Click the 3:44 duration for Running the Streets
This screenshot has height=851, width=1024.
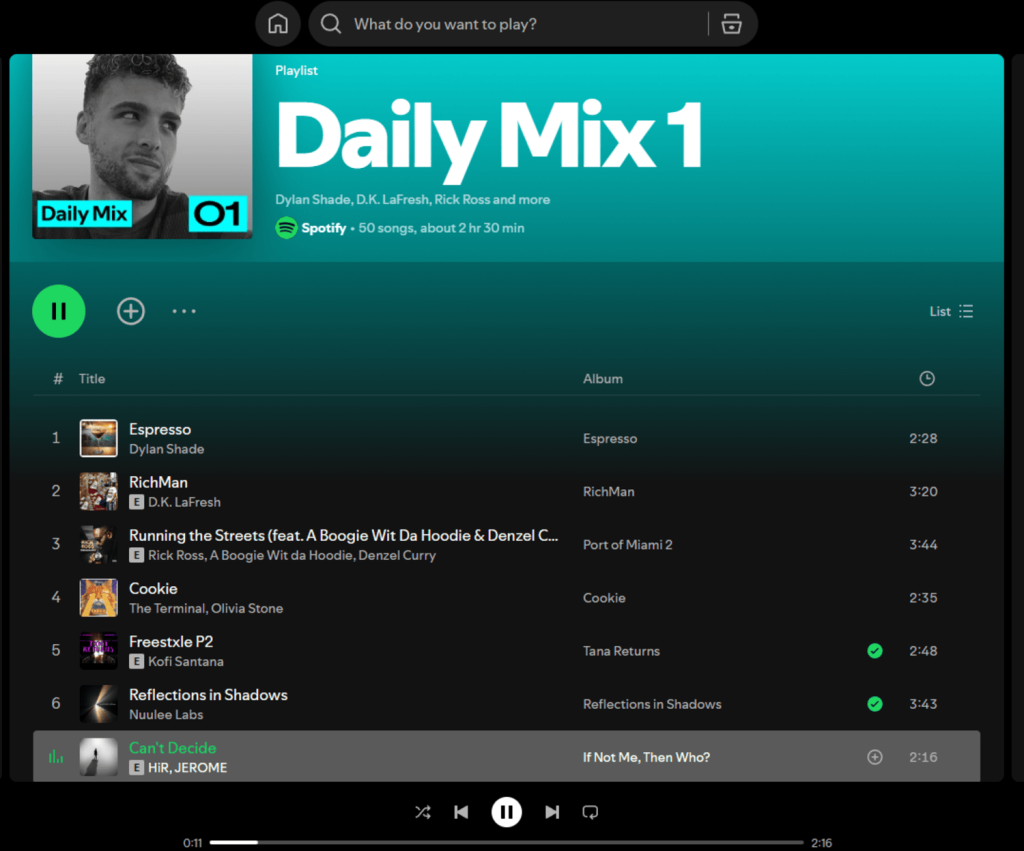pos(923,545)
